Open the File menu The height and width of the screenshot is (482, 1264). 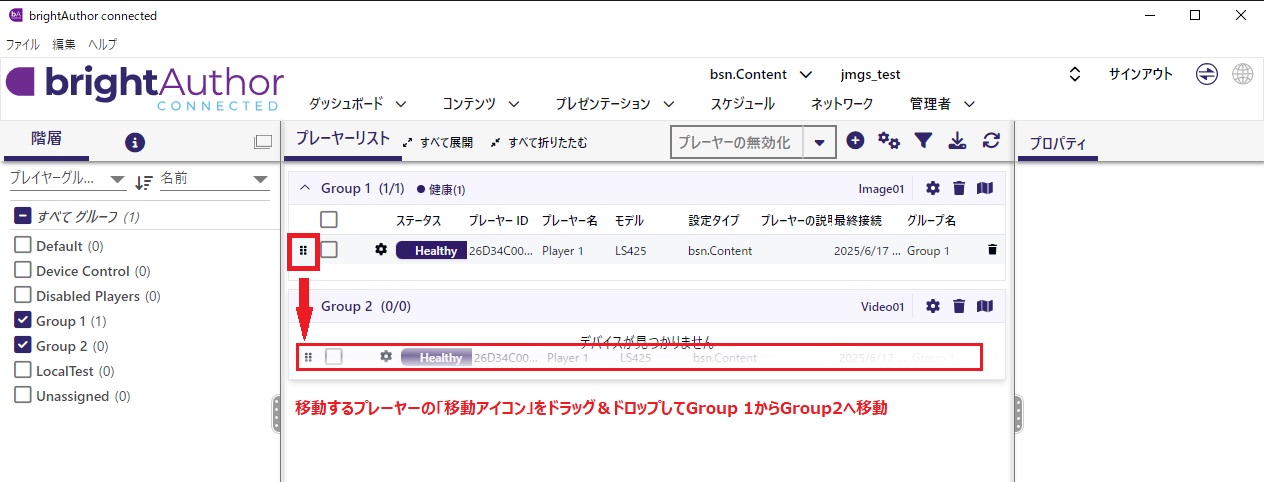click(x=23, y=44)
